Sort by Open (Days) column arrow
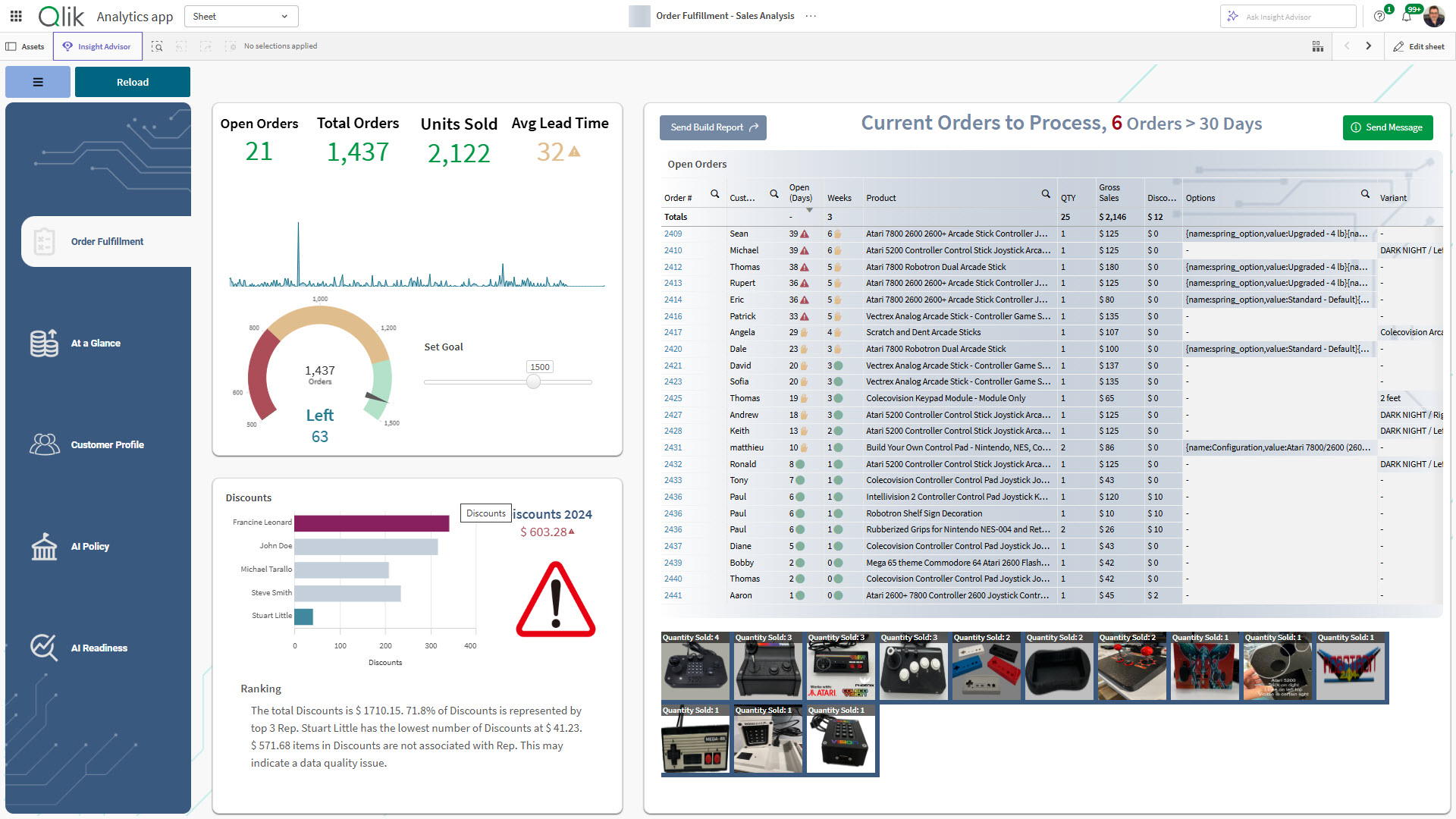This screenshot has width=1456, height=819. [809, 210]
